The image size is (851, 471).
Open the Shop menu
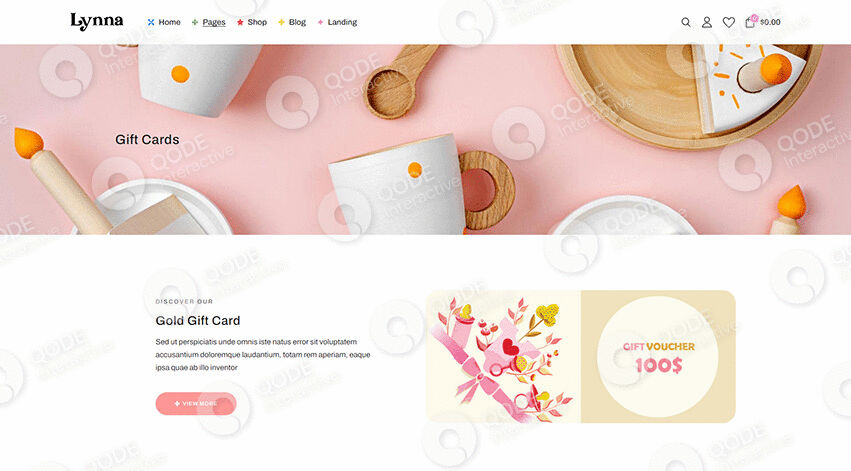(x=257, y=22)
